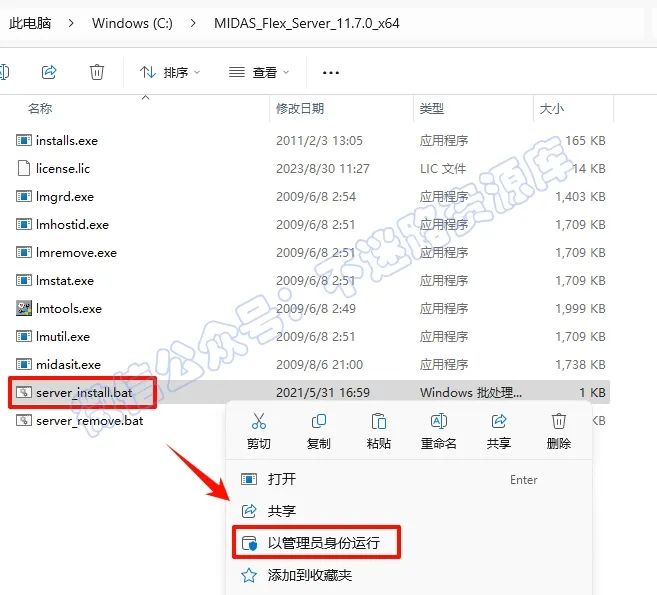This screenshot has width=657, height=595.
Task: Go to This PC (此电脑) in breadcrumb
Action: (x=30, y=23)
